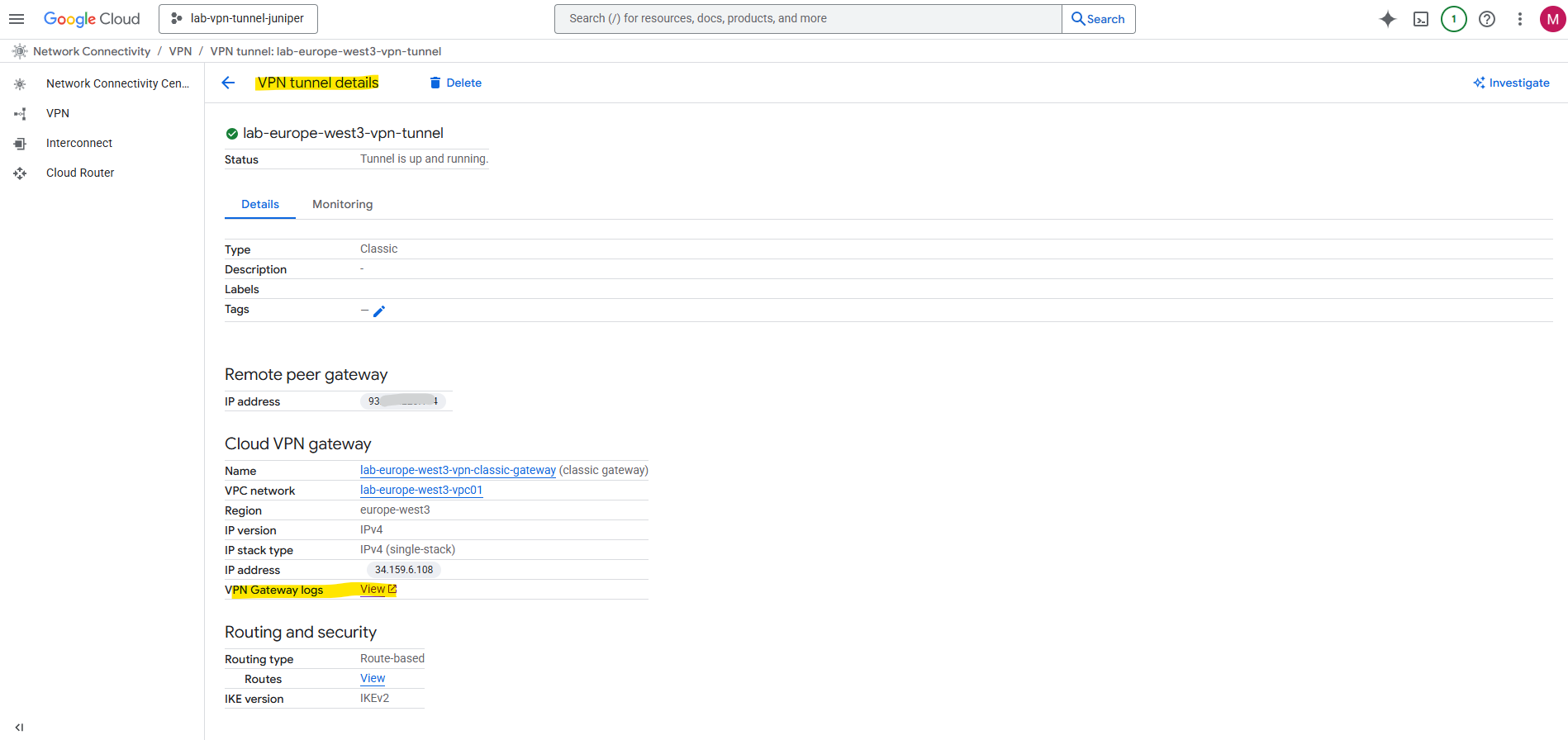Focus the resource search field
Screen dimensions: 1568x740
(x=808, y=19)
